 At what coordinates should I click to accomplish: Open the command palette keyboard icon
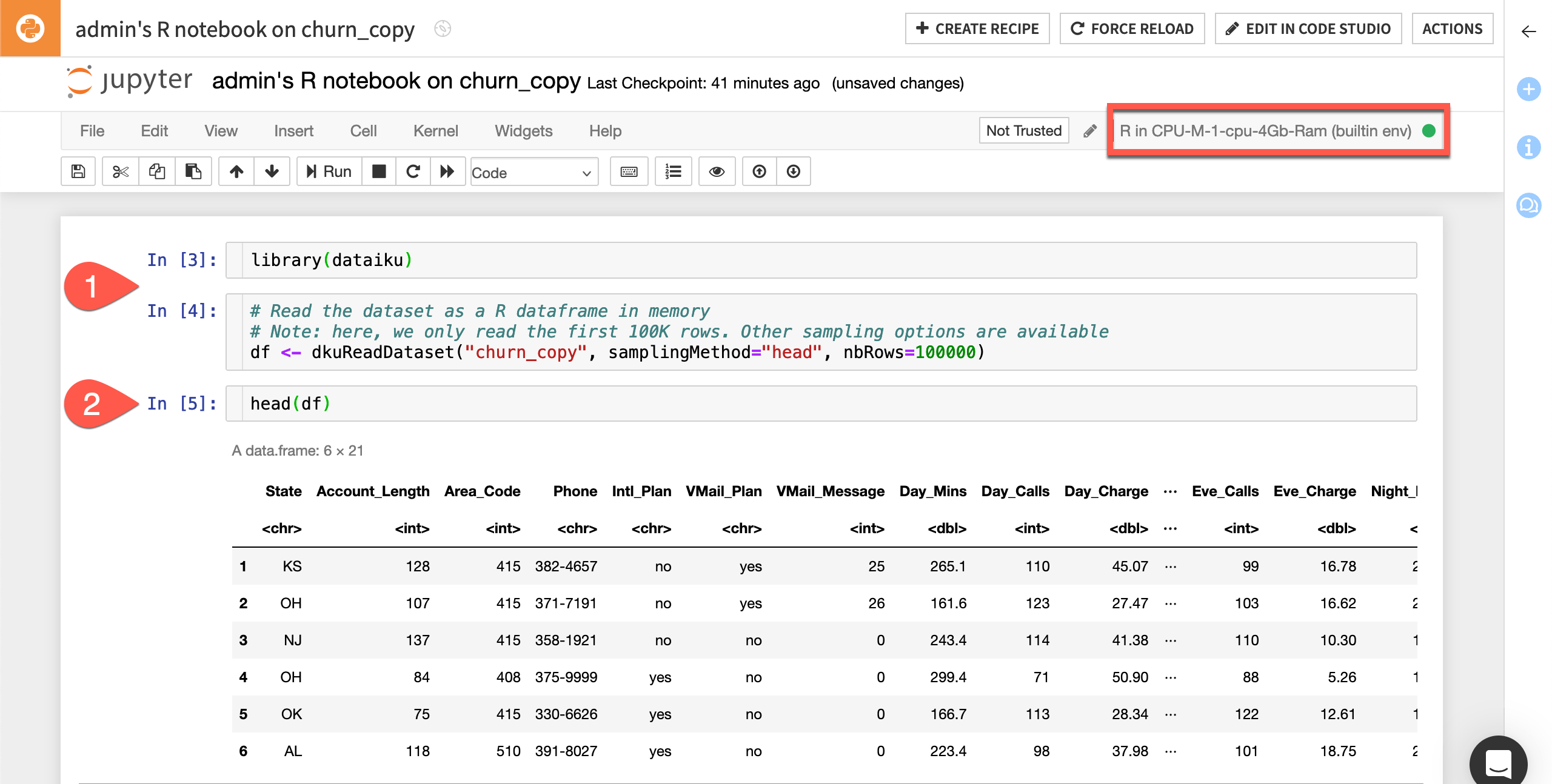click(629, 171)
